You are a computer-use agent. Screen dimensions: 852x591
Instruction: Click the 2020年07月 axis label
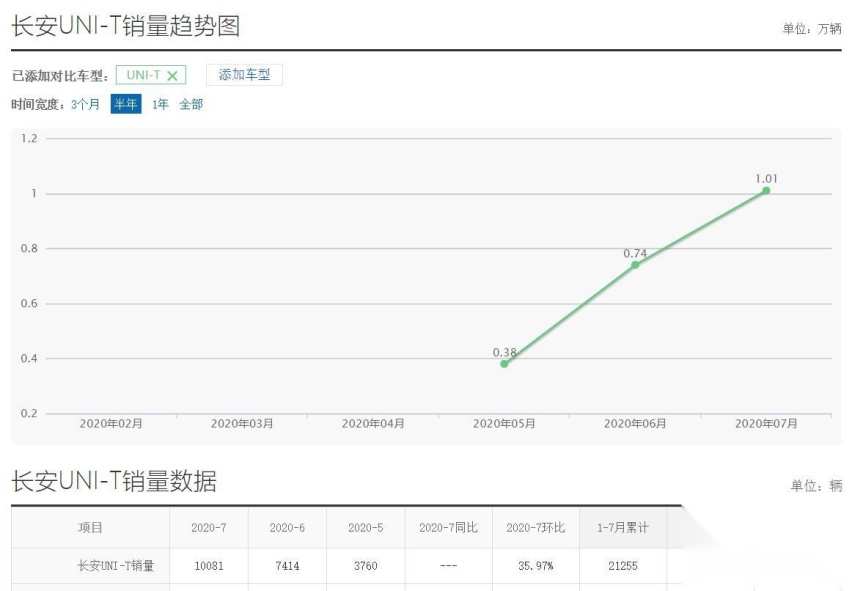tap(766, 424)
